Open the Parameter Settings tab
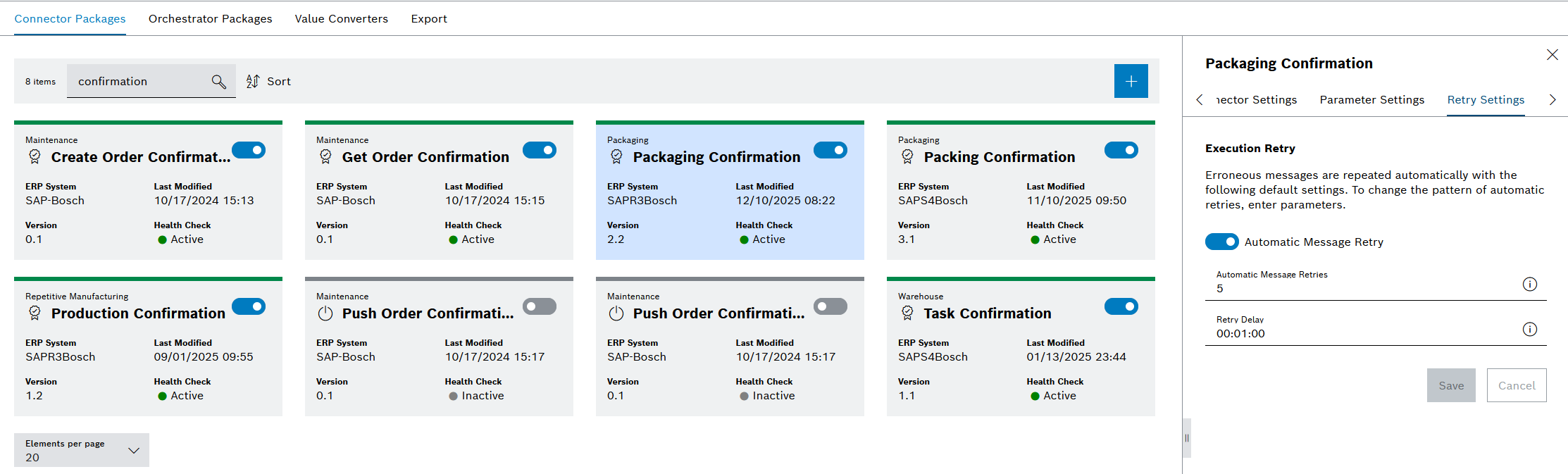This screenshot has width=1568, height=474. (x=1371, y=100)
